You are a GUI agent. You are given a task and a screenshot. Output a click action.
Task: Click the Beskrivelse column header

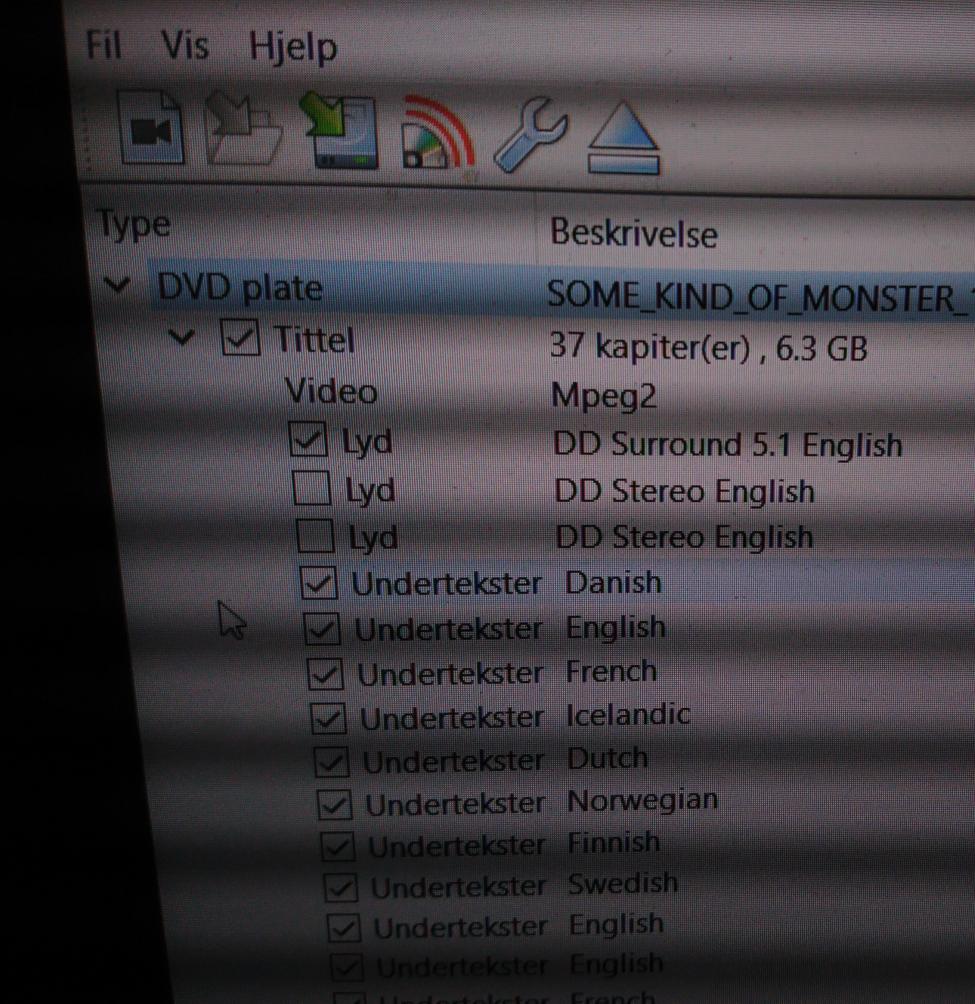coord(634,232)
